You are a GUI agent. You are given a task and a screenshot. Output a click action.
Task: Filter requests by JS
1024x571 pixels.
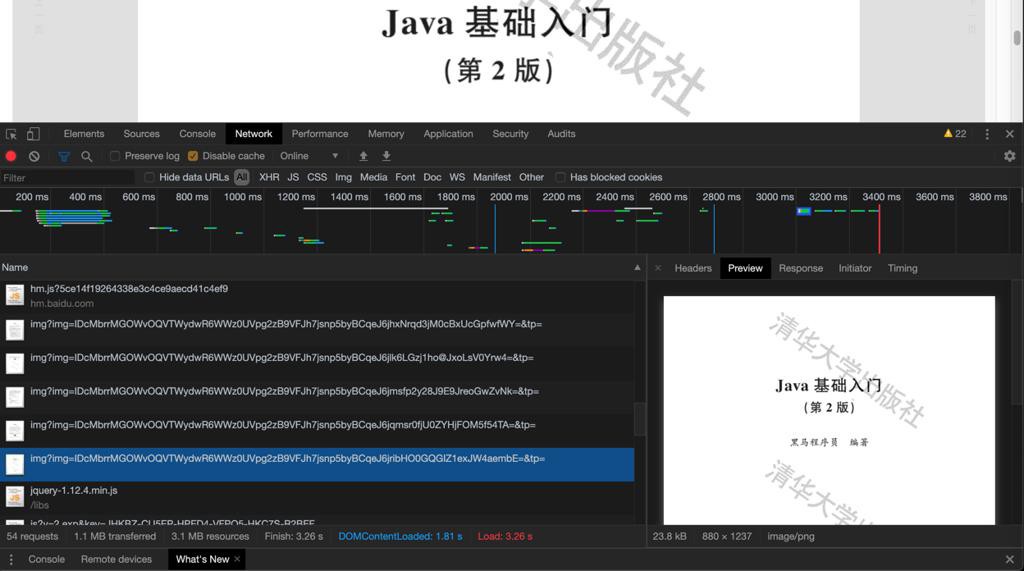293,177
